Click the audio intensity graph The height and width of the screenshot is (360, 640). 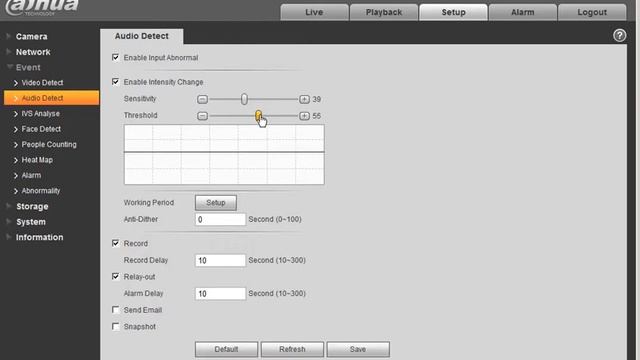224,155
